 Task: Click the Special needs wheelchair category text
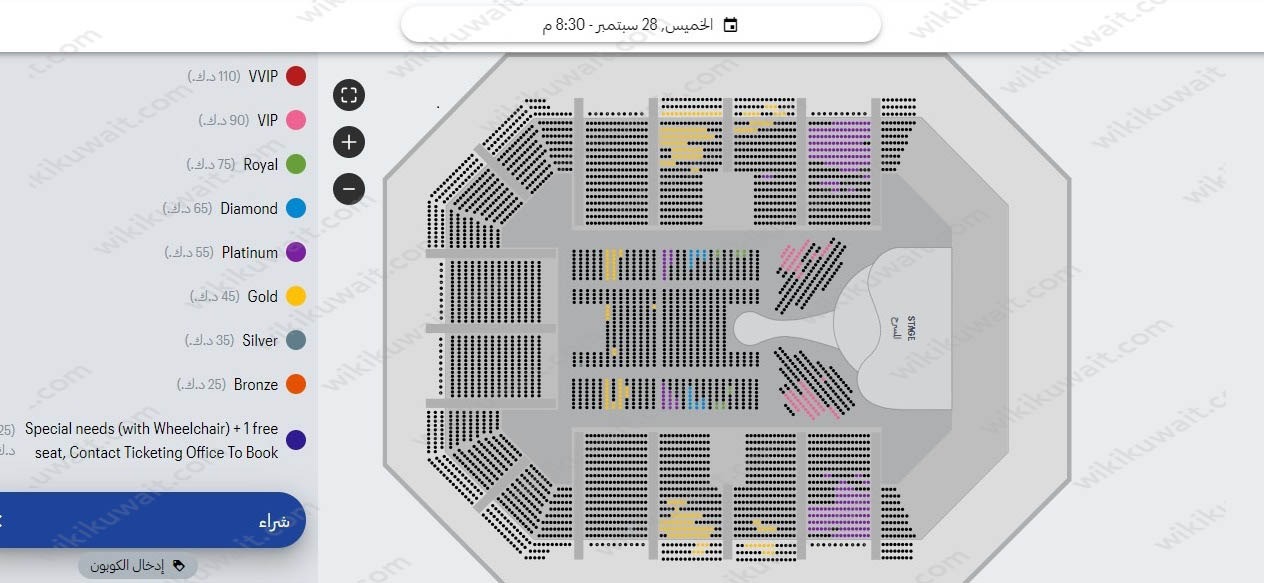tap(151, 440)
